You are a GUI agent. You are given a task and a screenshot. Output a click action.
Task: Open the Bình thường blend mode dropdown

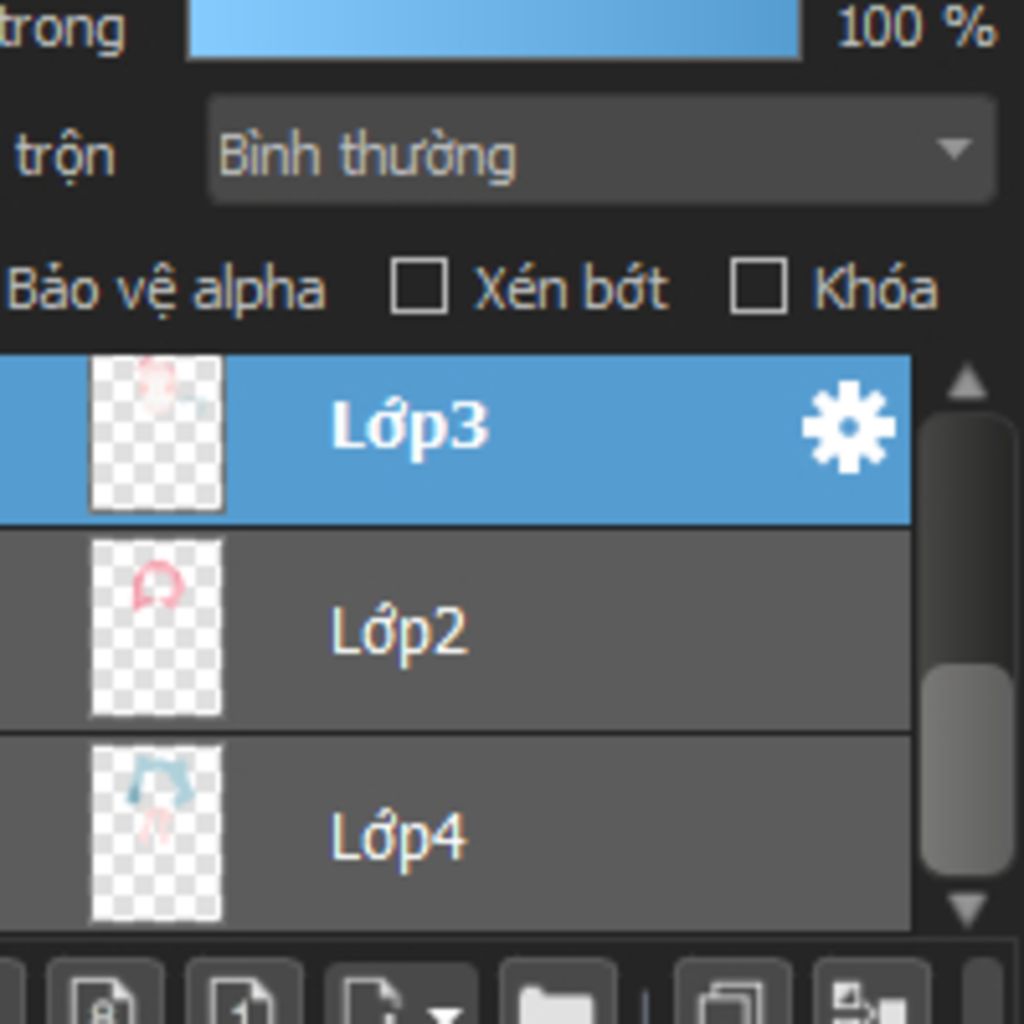pyautogui.click(x=600, y=150)
